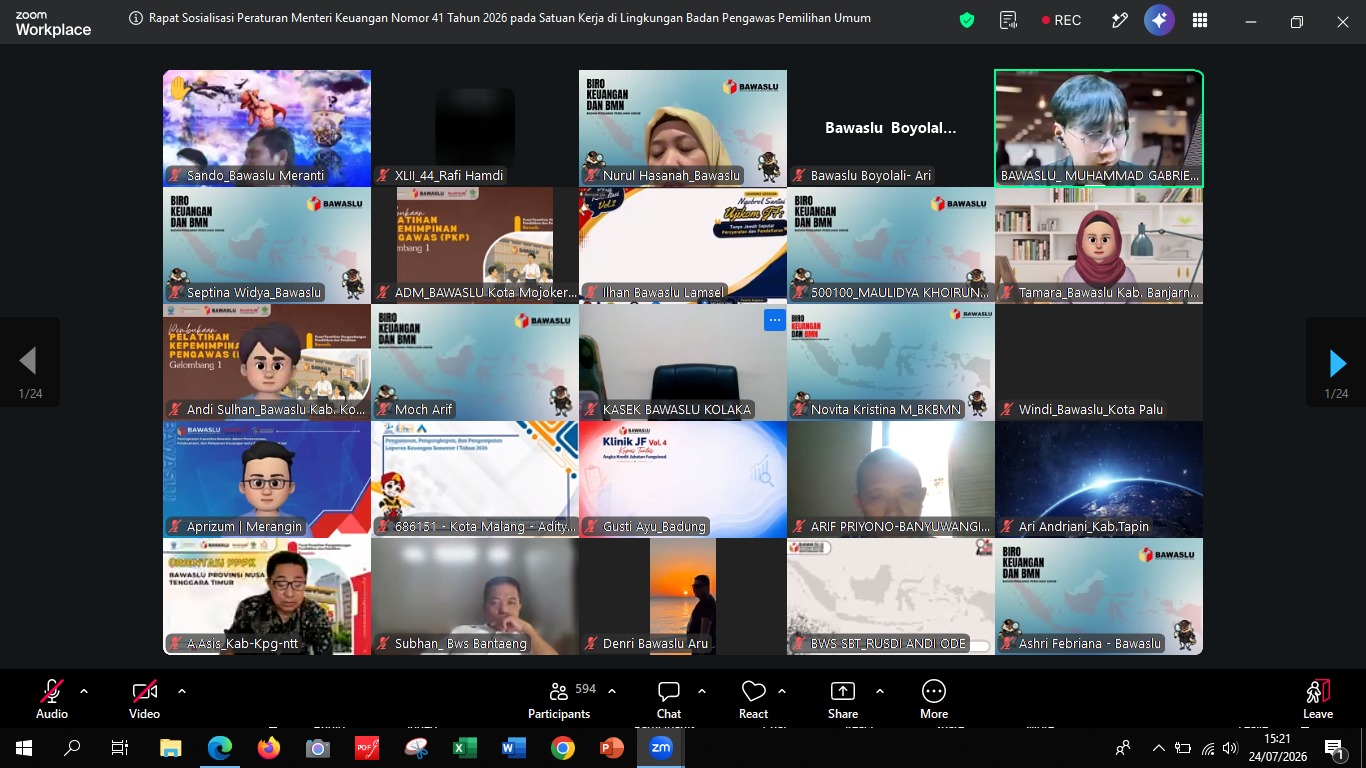Leave the meeting

tap(1318, 698)
